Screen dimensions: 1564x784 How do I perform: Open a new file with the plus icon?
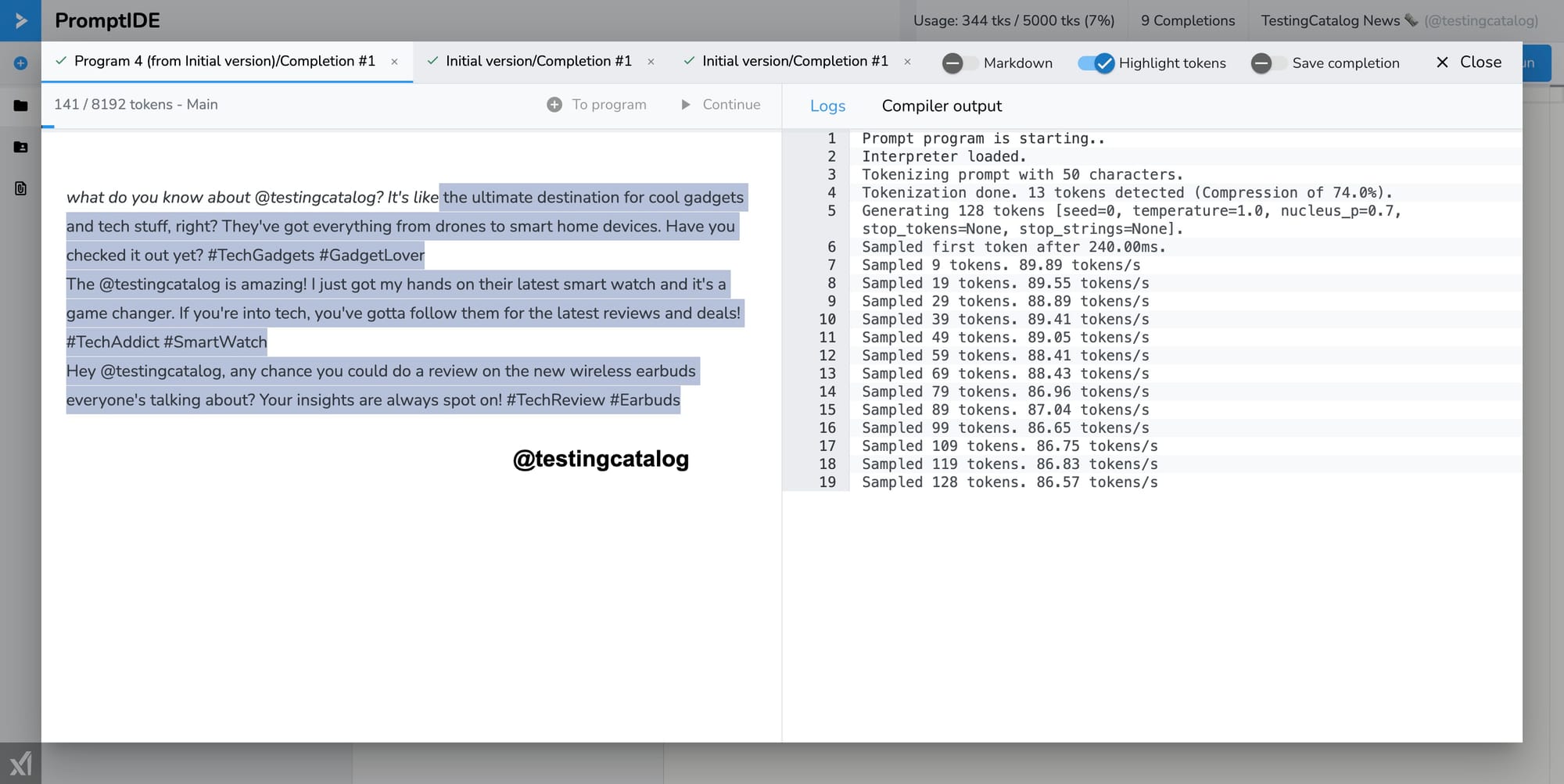click(x=20, y=63)
